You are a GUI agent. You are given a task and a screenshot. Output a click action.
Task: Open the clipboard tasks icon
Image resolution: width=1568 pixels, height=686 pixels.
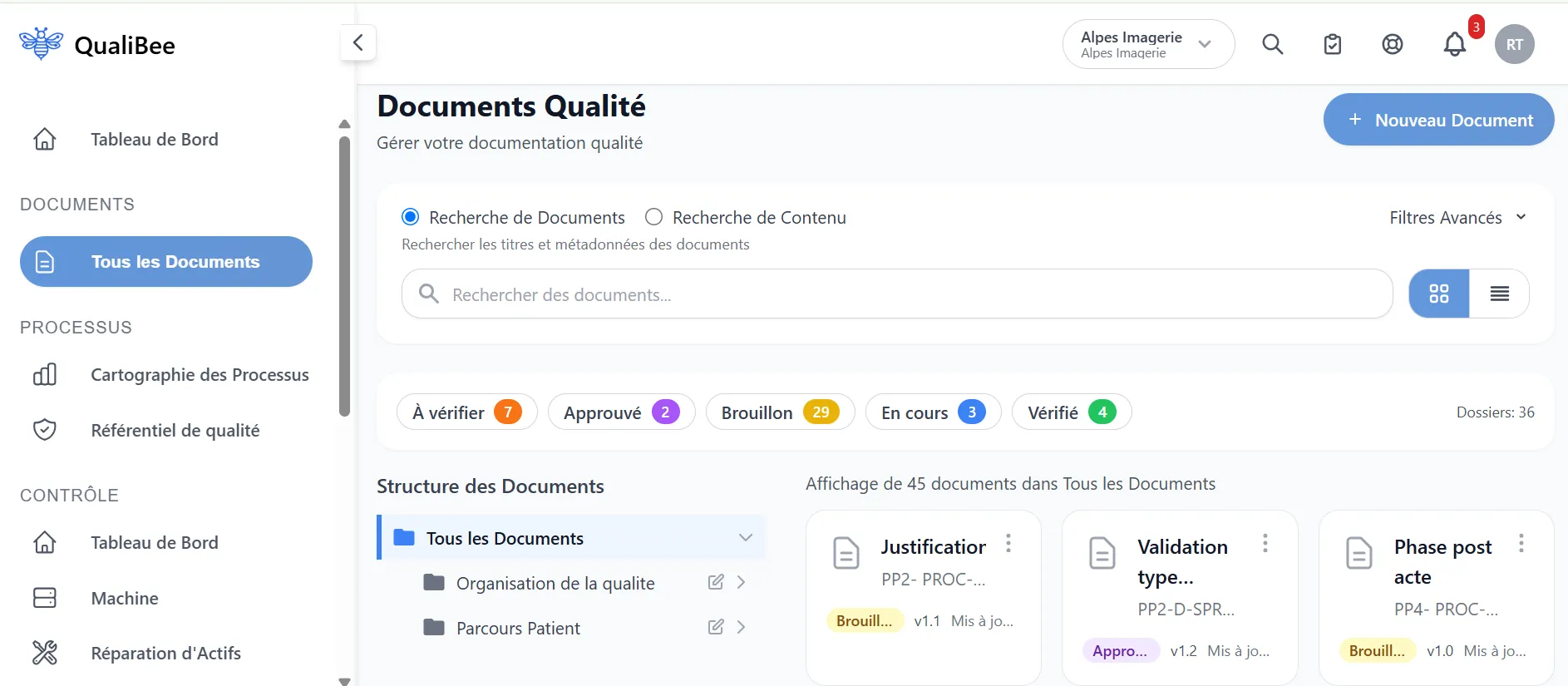click(x=1333, y=44)
